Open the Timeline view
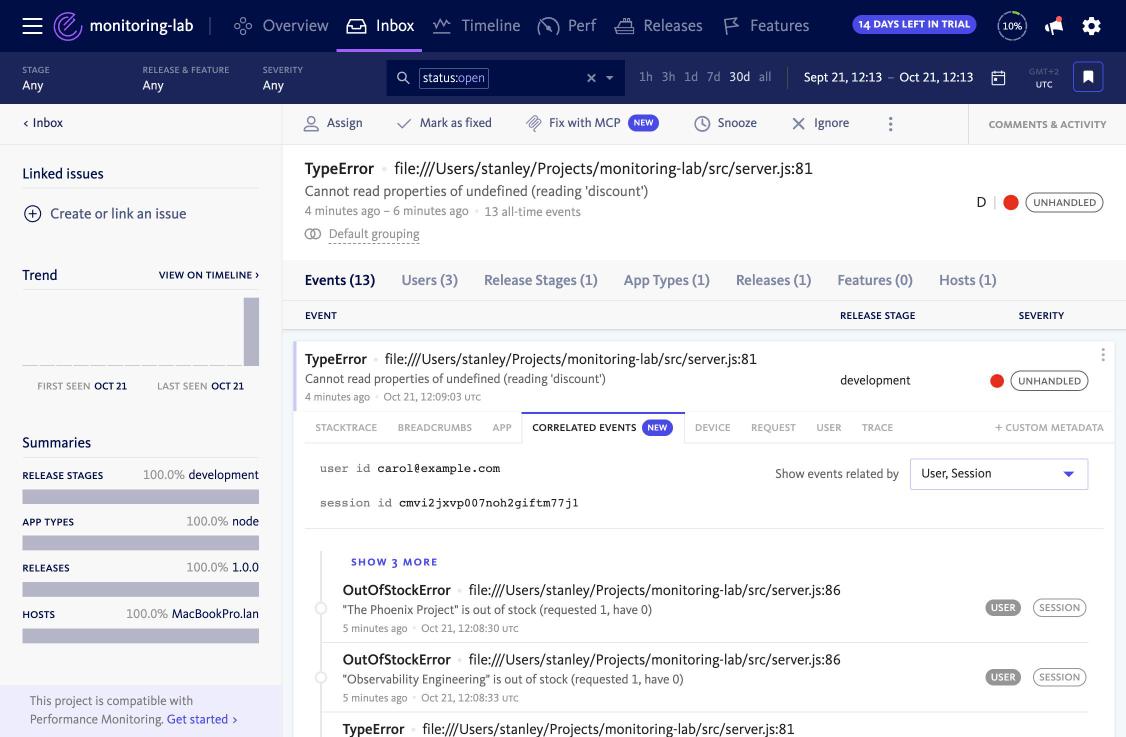1126x737 pixels. (x=476, y=26)
